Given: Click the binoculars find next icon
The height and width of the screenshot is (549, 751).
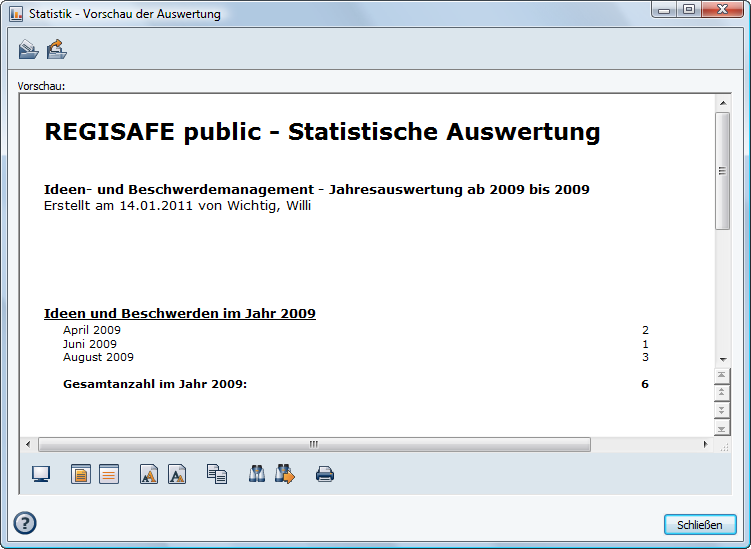Looking at the screenshot, I should (285, 474).
